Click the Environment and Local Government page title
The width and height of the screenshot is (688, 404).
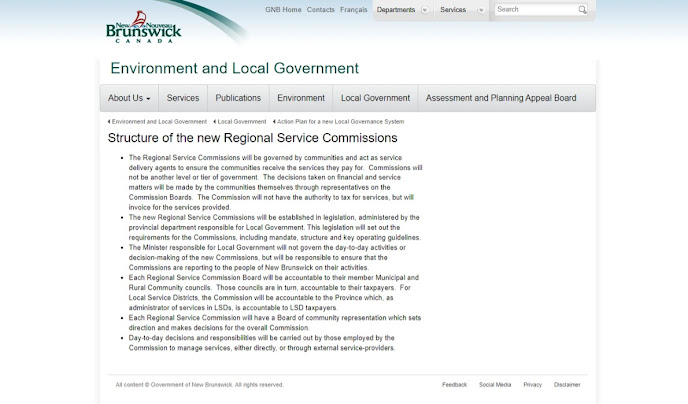click(x=235, y=68)
